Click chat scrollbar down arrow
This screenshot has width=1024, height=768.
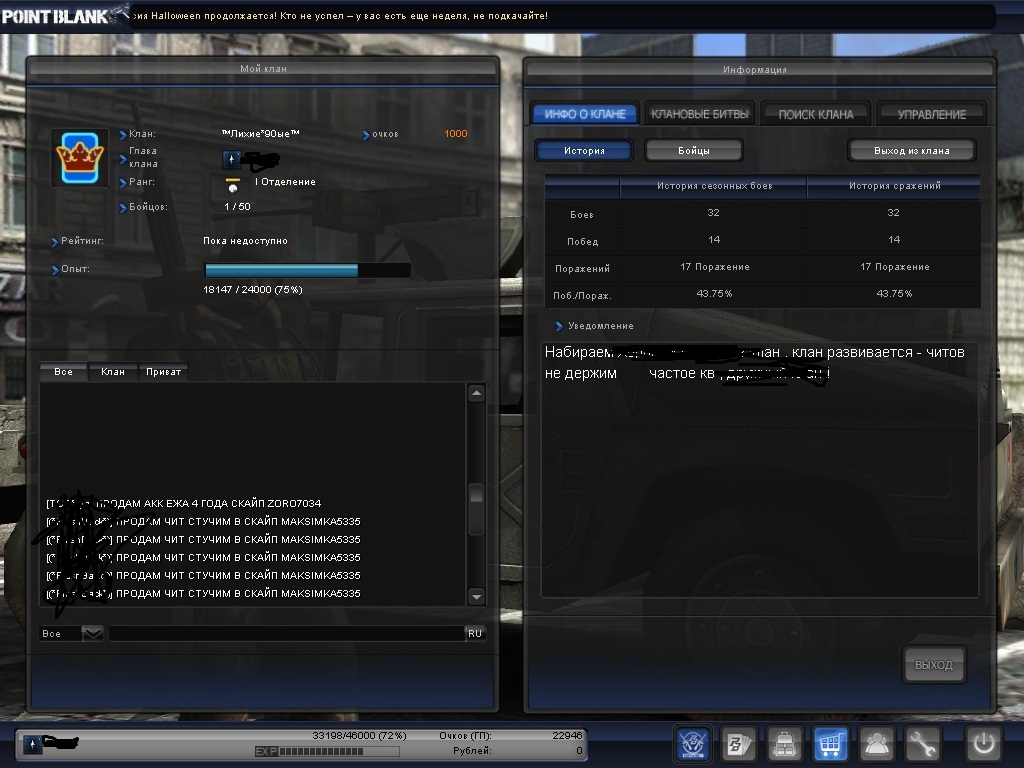(476, 597)
